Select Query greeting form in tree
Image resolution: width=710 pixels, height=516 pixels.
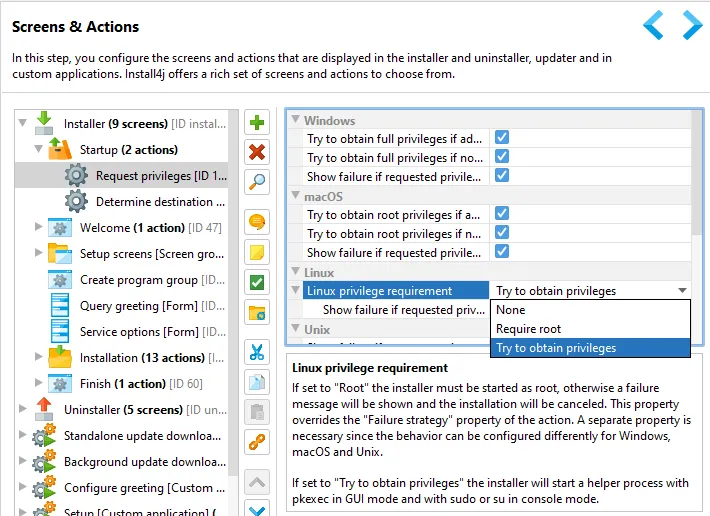138,306
